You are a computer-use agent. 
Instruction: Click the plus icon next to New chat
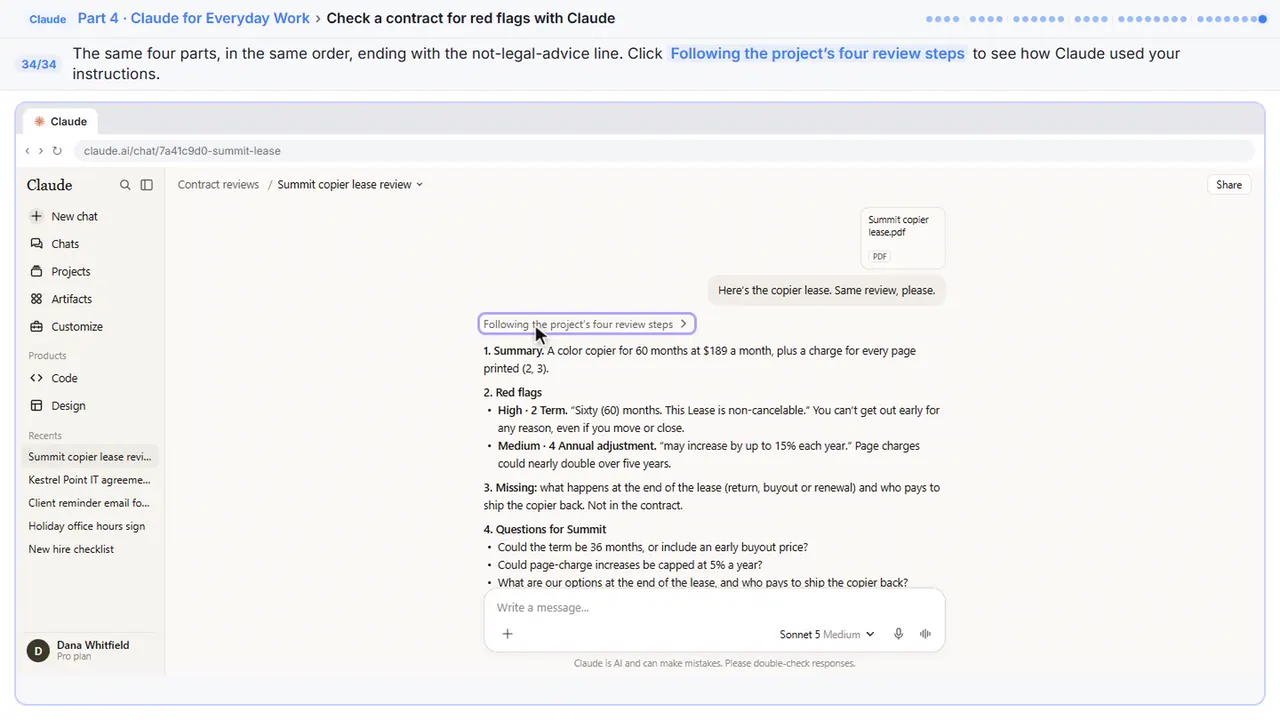tap(36, 216)
